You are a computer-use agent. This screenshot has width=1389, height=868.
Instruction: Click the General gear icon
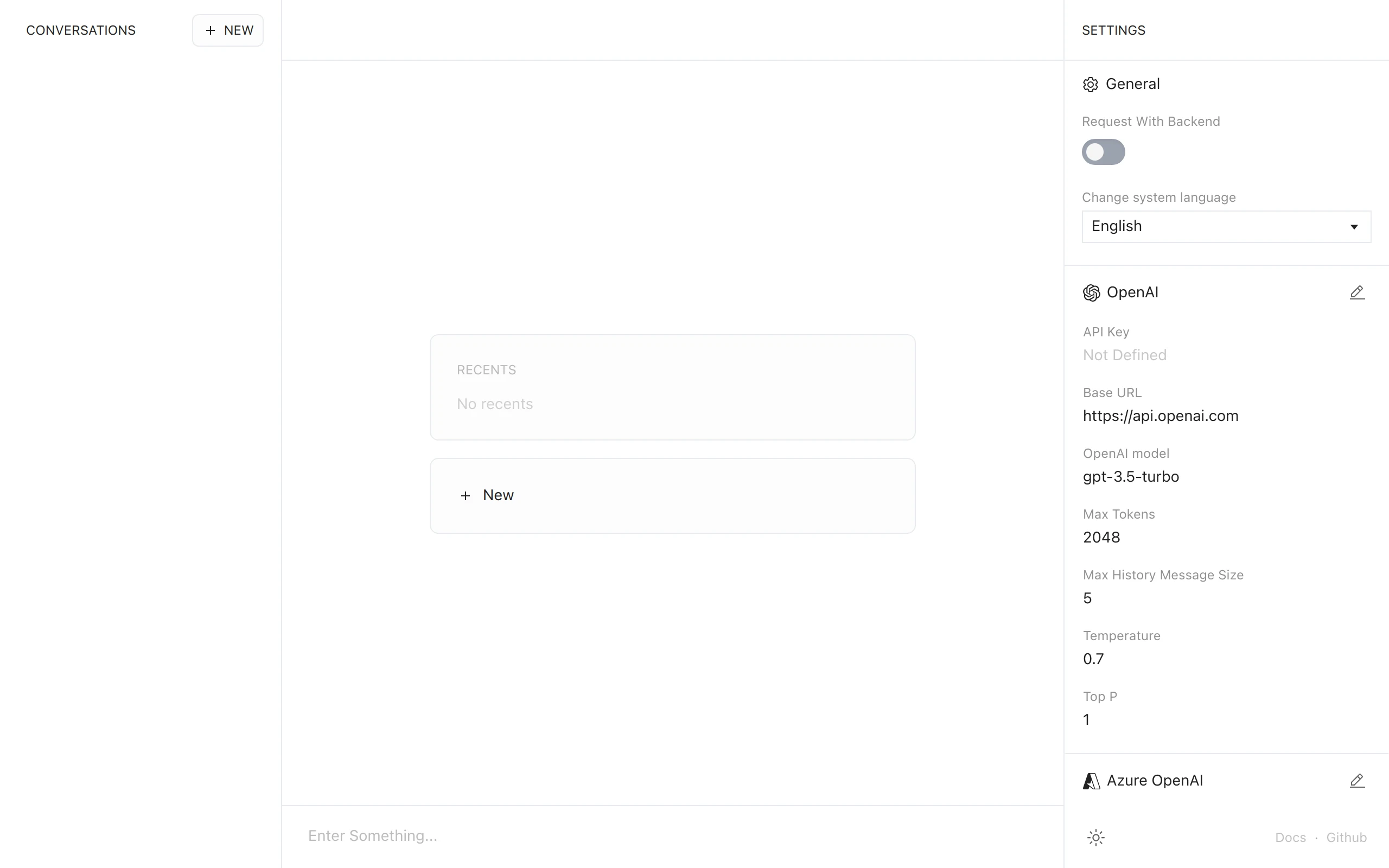tap(1091, 85)
